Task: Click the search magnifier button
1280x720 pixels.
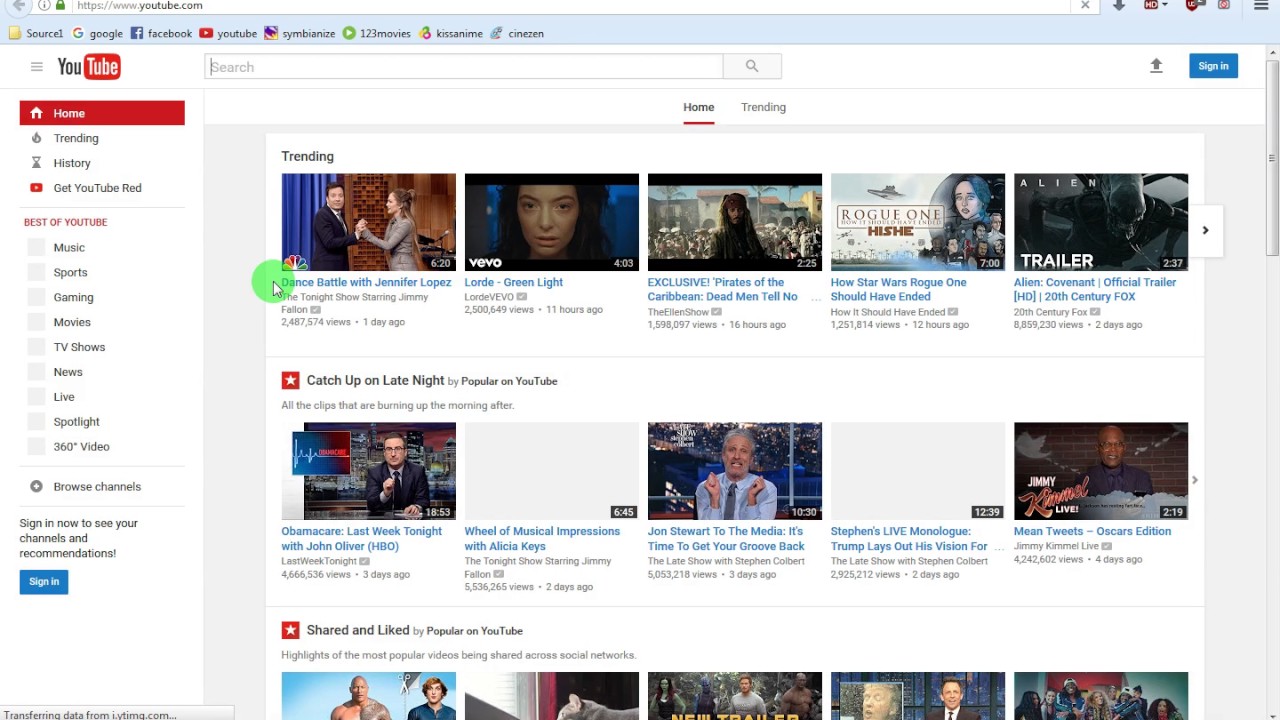Action: [x=752, y=67]
